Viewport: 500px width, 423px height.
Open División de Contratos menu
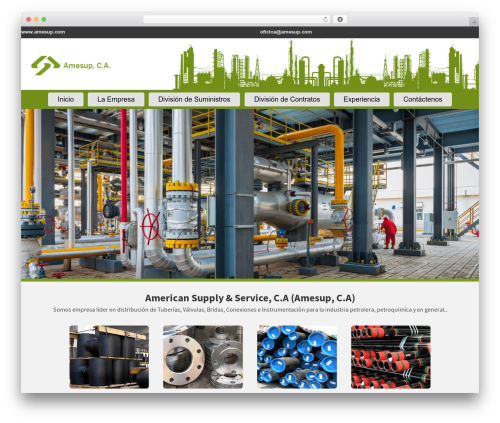(x=287, y=99)
